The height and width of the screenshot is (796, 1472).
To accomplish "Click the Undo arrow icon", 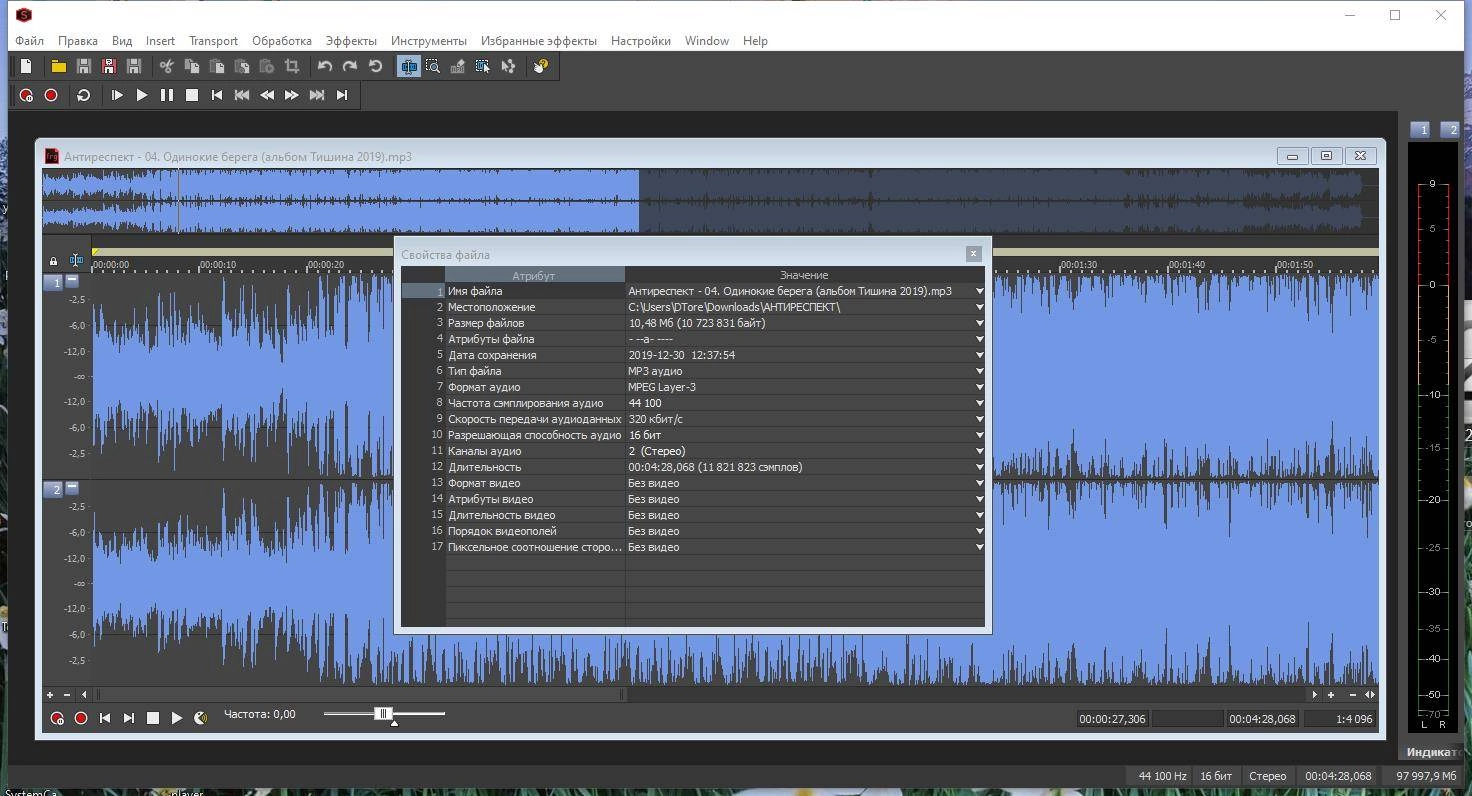I will pyautogui.click(x=325, y=66).
